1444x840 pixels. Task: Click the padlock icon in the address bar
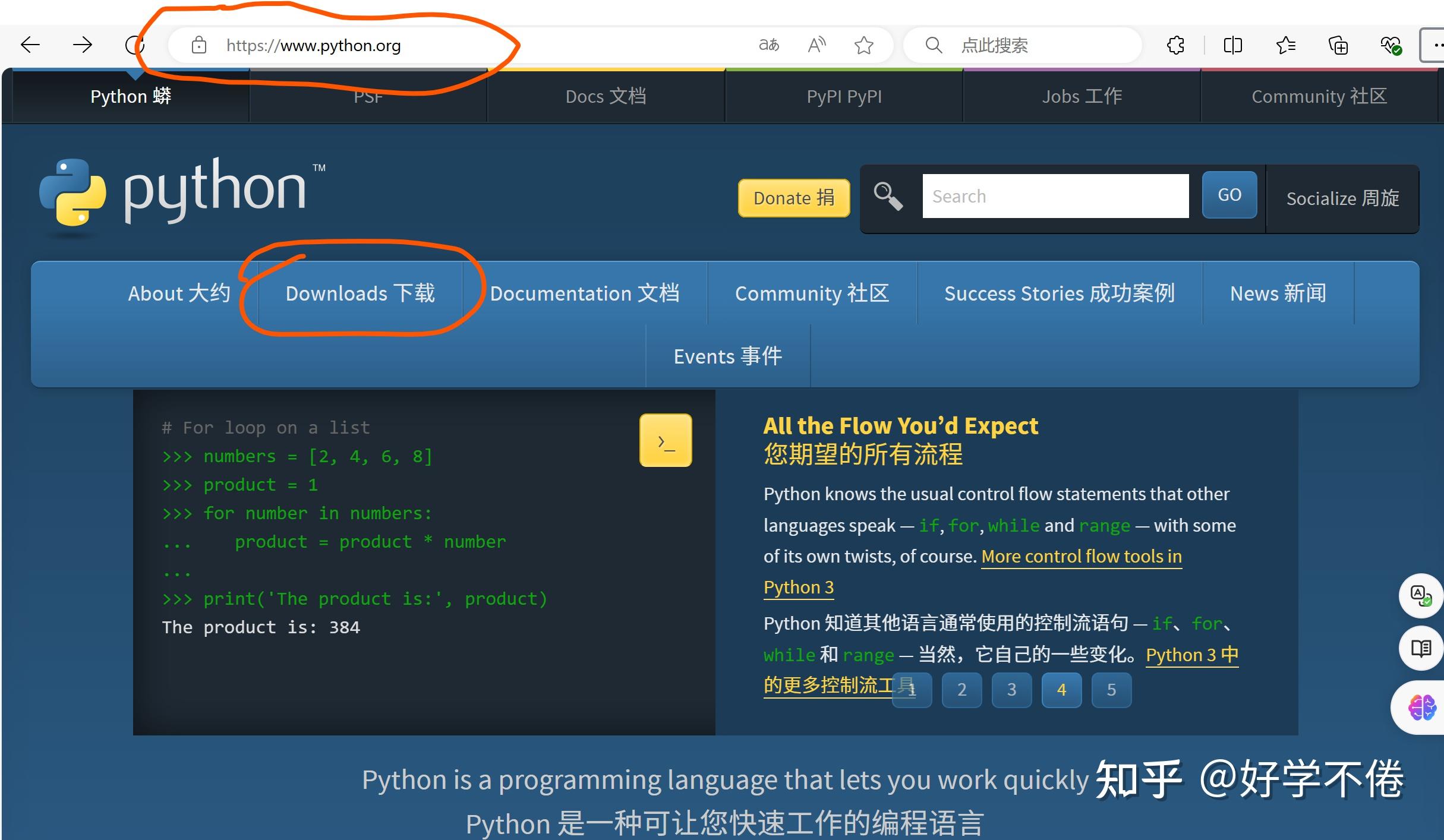(x=198, y=45)
